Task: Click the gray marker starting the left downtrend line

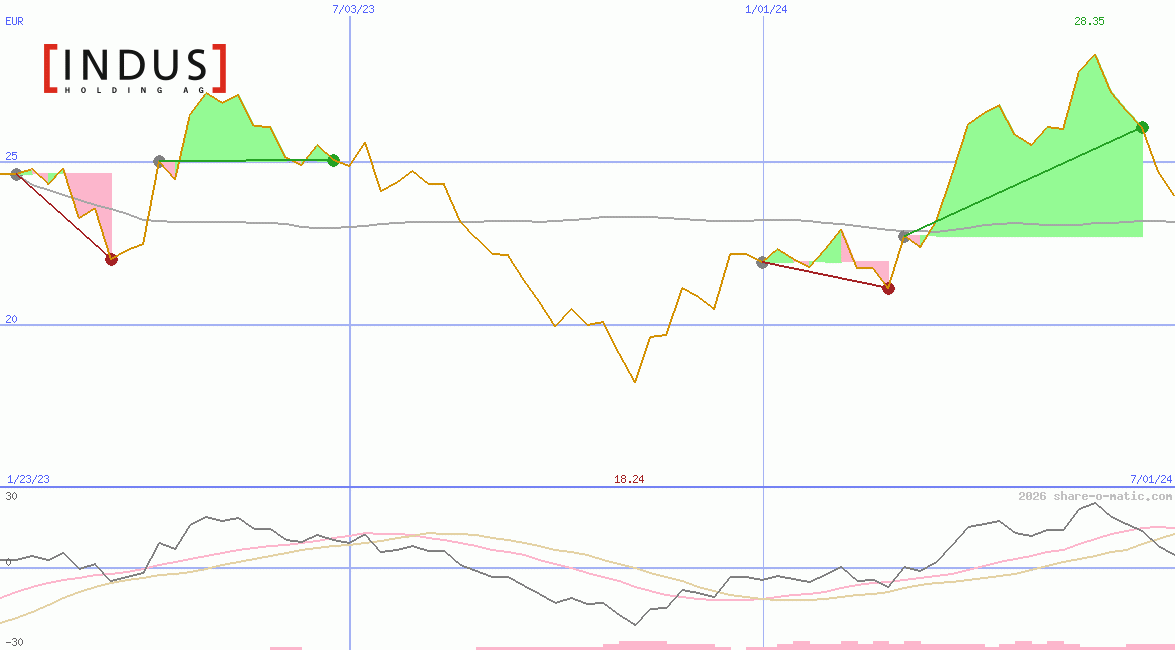Action: coord(14,173)
